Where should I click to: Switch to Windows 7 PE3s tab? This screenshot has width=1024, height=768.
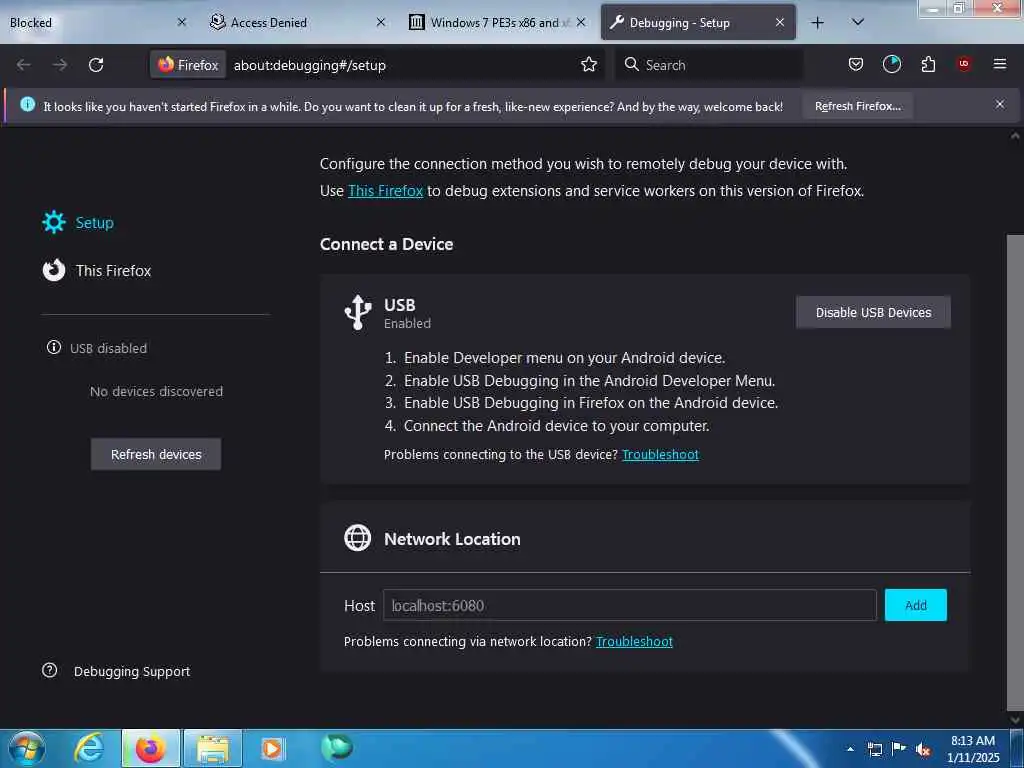(x=496, y=23)
